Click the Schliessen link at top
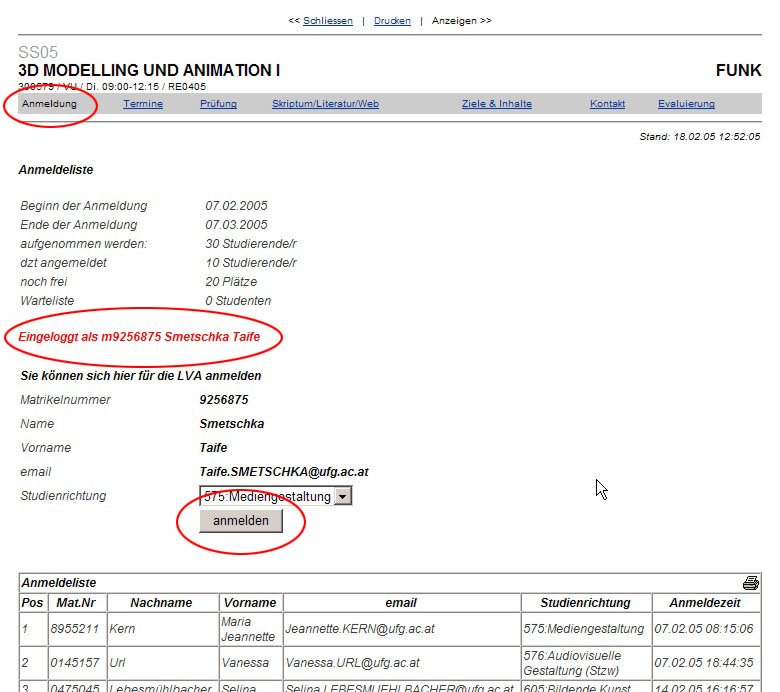Image resolution: width=780 pixels, height=692 pixels. (x=327, y=21)
